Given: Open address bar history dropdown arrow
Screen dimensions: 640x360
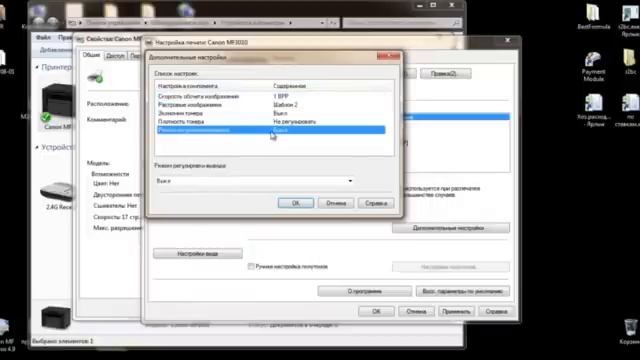Looking at the screenshot, I should 322,23.
